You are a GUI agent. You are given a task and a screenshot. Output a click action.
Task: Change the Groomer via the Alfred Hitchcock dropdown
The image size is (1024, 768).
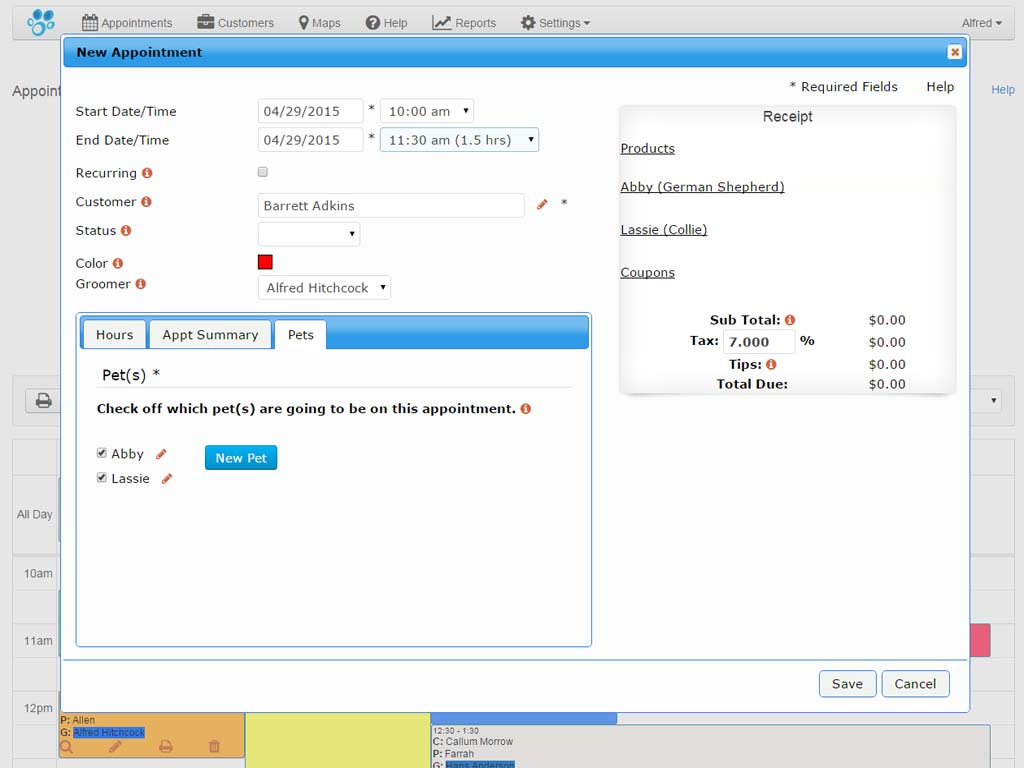click(323, 287)
